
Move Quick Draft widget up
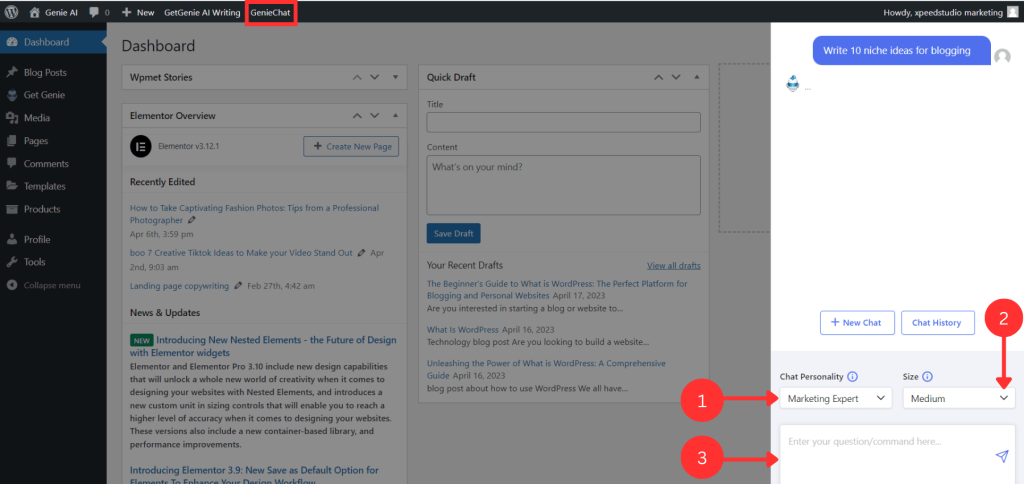pos(658,77)
